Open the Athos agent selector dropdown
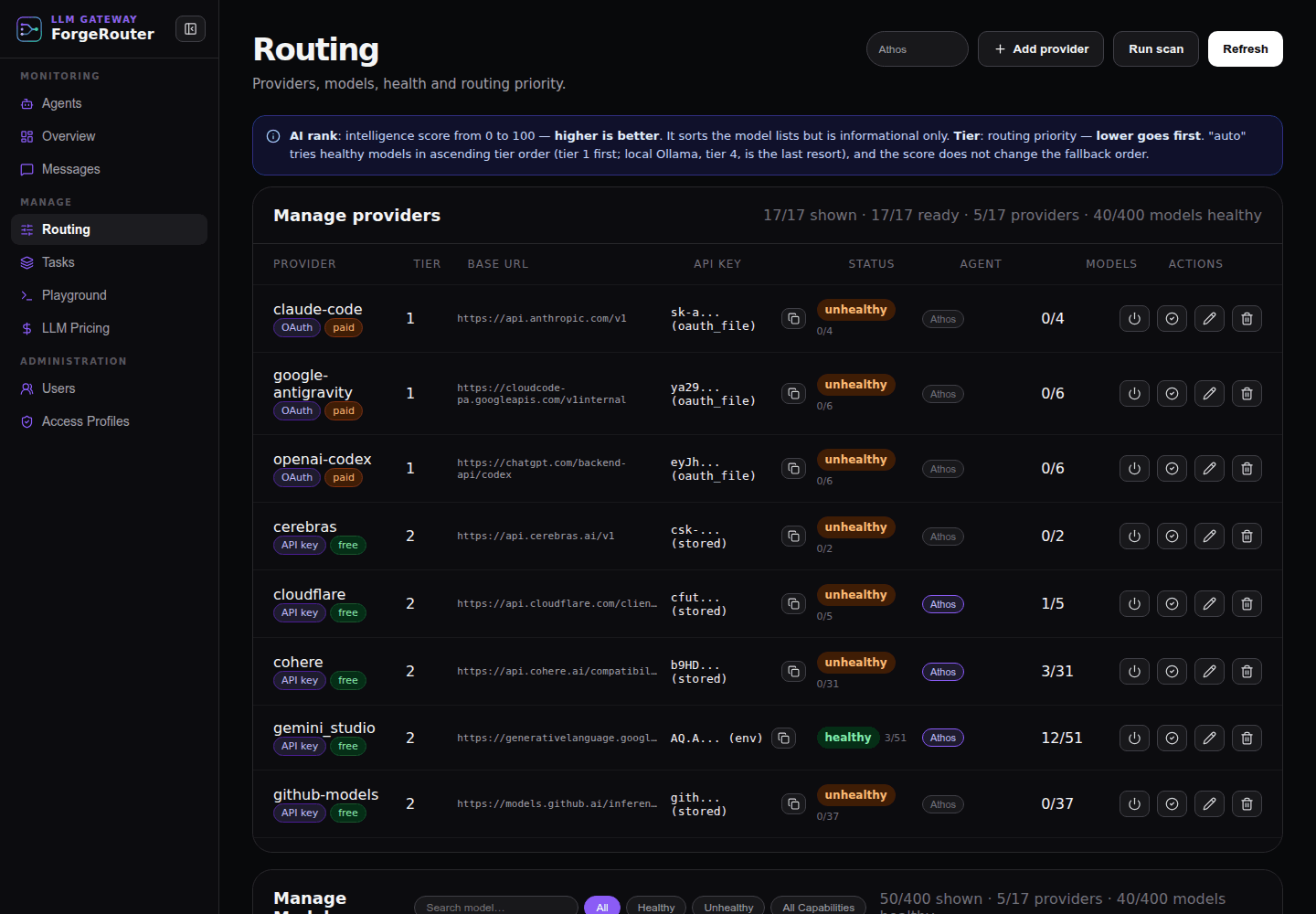The height and width of the screenshot is (914, 1316). coord(917,49)
